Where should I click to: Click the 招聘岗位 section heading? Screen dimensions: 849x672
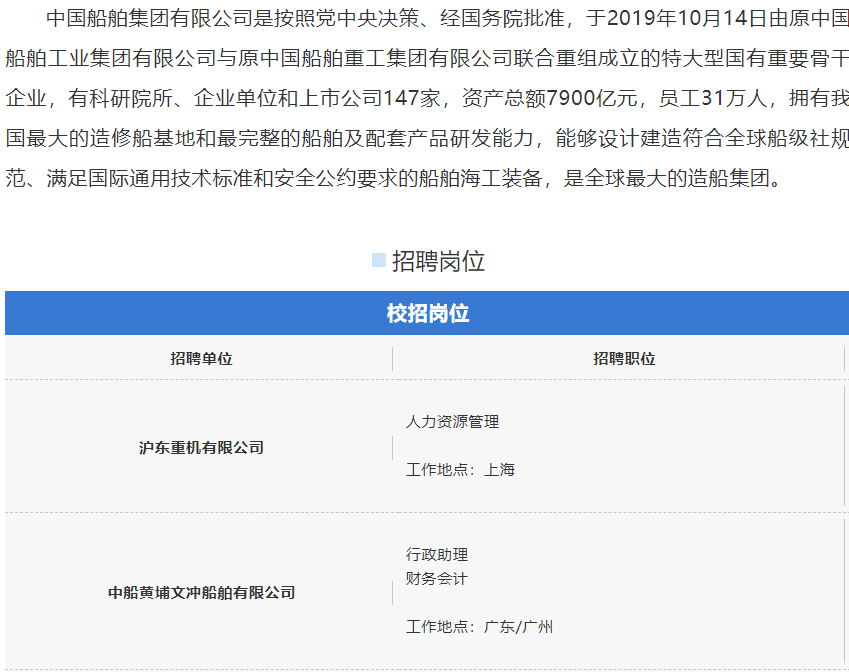[438, 261]
